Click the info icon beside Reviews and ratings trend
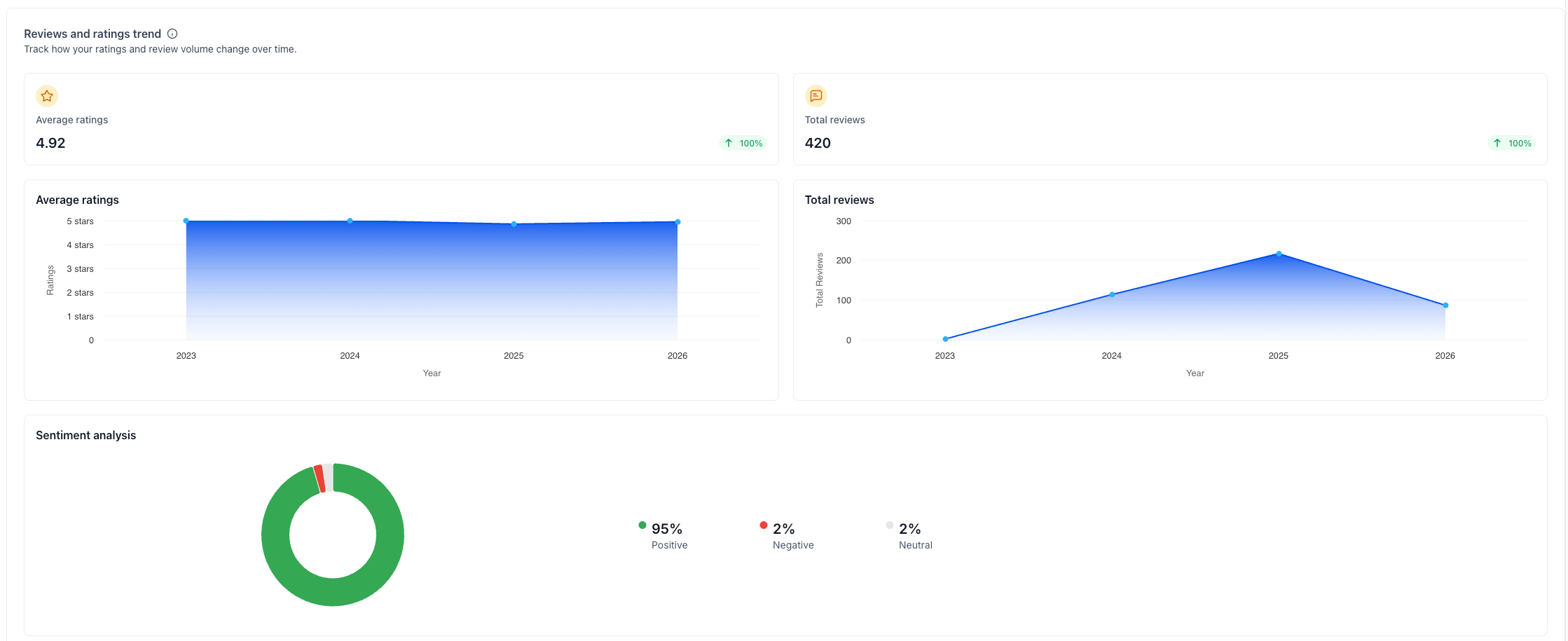The height and width of the screenshot is (641, 1568). click(x=172, y=34)
